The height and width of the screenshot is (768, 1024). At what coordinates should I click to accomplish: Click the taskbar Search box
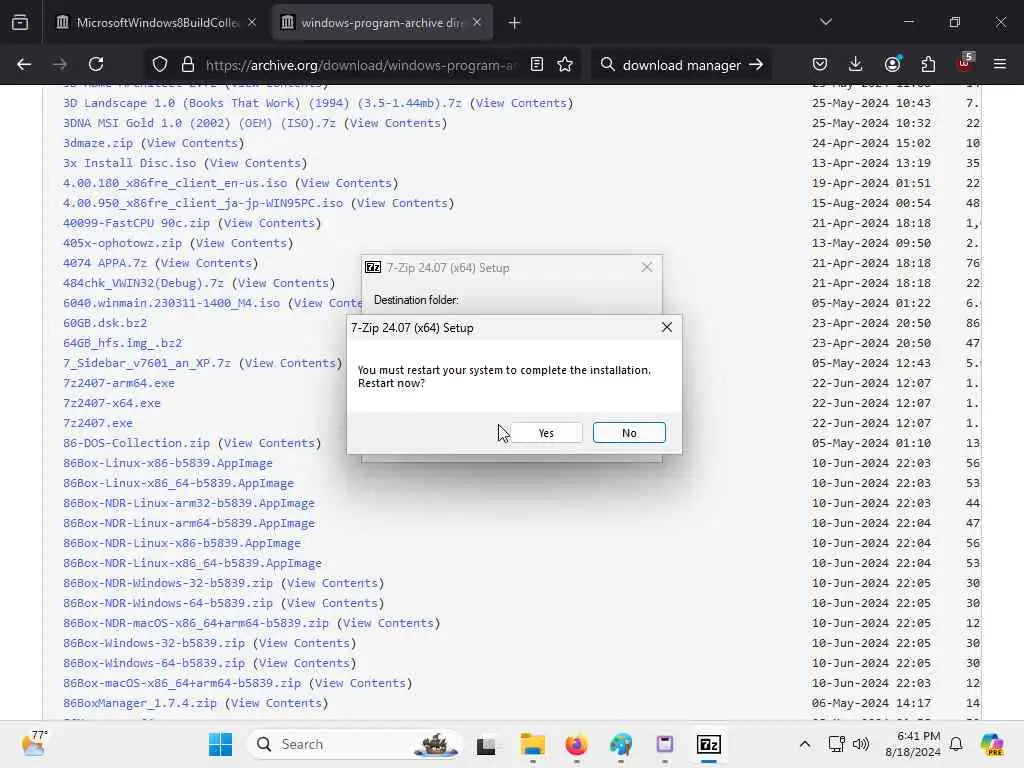[x=355, y=744]
